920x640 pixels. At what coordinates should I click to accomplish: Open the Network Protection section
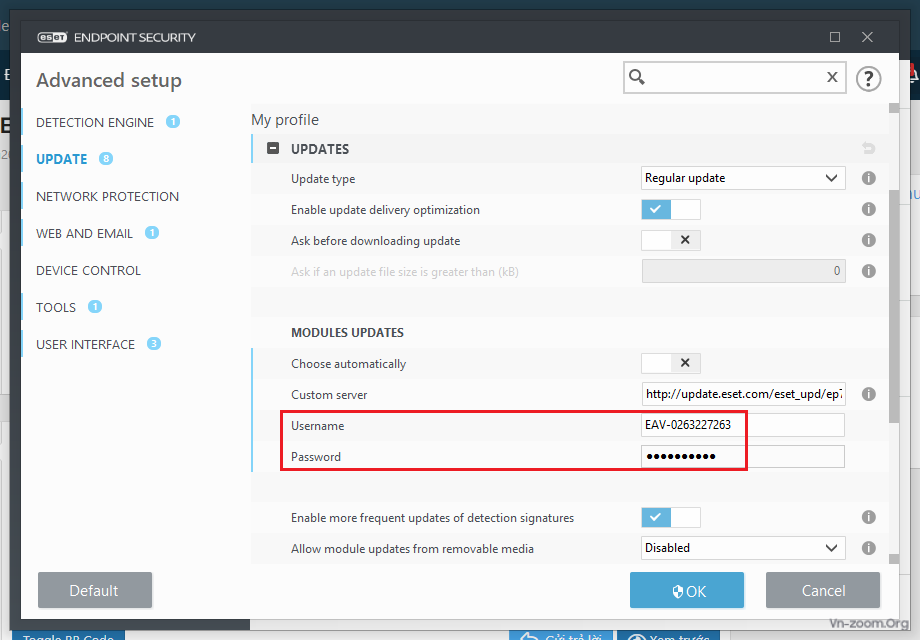point(107,197)
